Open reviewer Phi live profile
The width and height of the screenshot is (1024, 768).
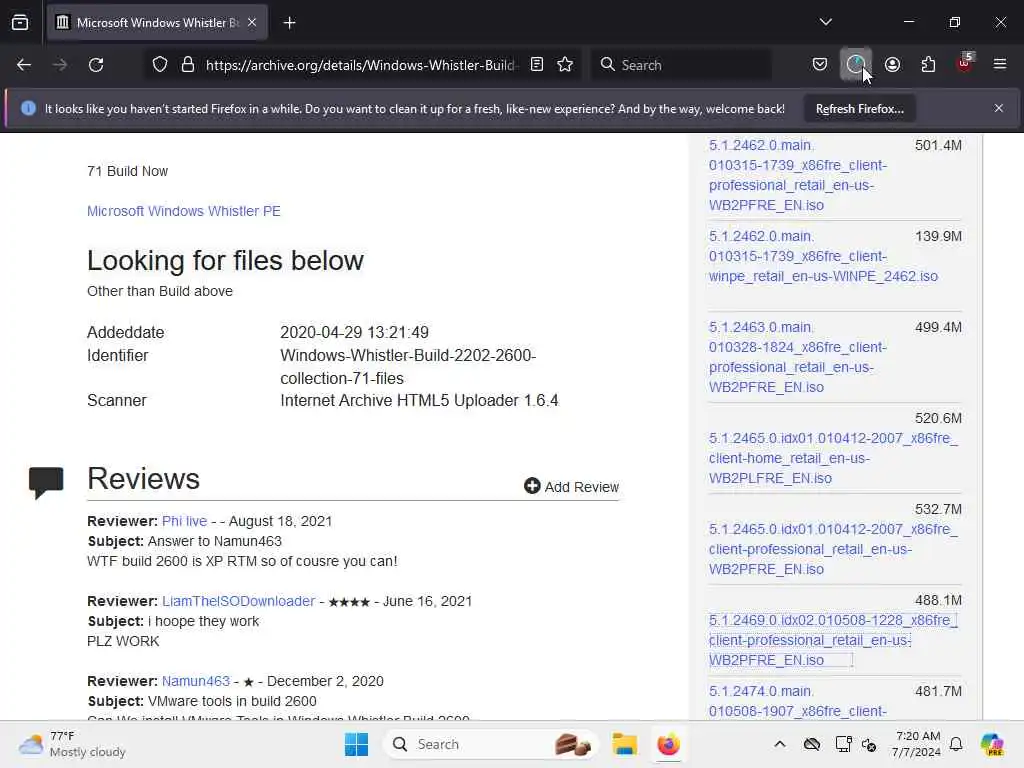pos(184,521)
